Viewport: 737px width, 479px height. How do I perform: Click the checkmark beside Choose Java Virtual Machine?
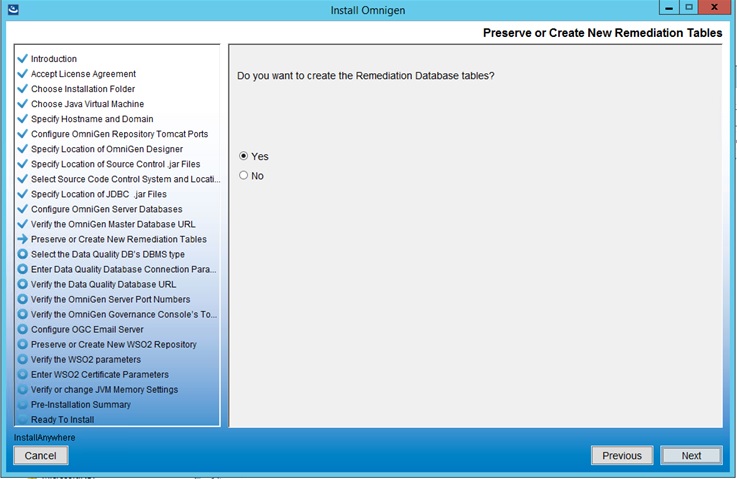point(23,103)
